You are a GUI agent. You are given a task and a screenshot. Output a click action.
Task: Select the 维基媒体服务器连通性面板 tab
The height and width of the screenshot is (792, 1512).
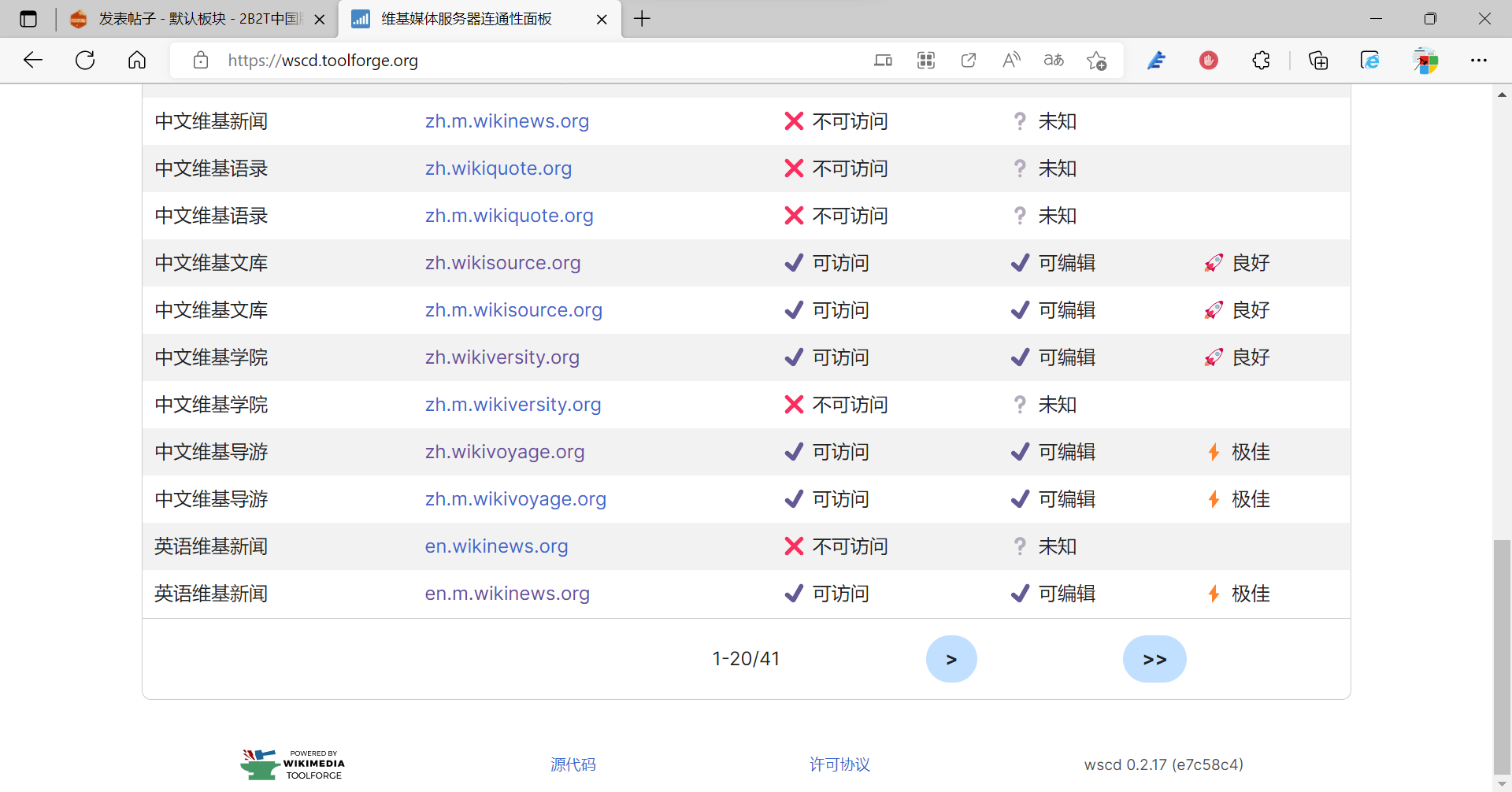click(480, 19)
